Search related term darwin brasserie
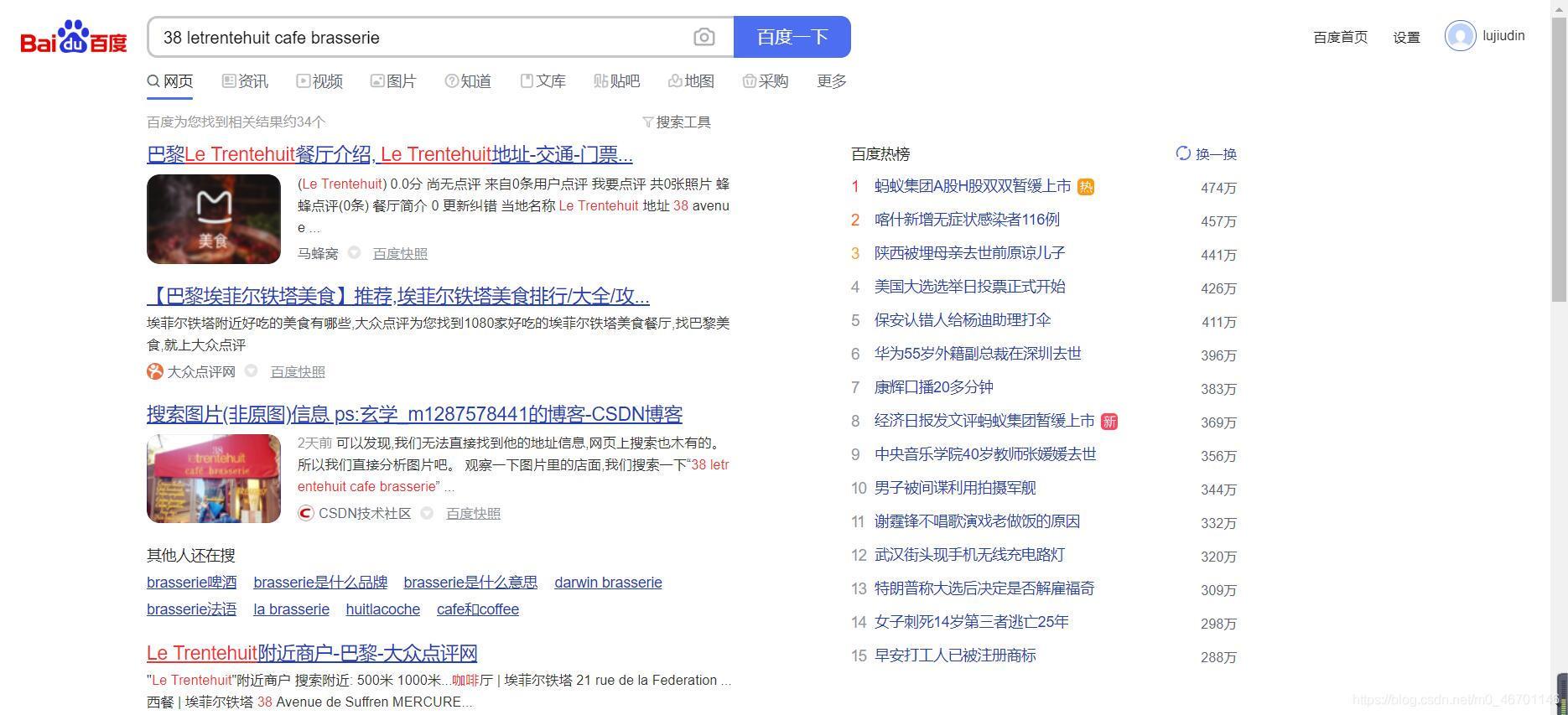 (608, 583)
